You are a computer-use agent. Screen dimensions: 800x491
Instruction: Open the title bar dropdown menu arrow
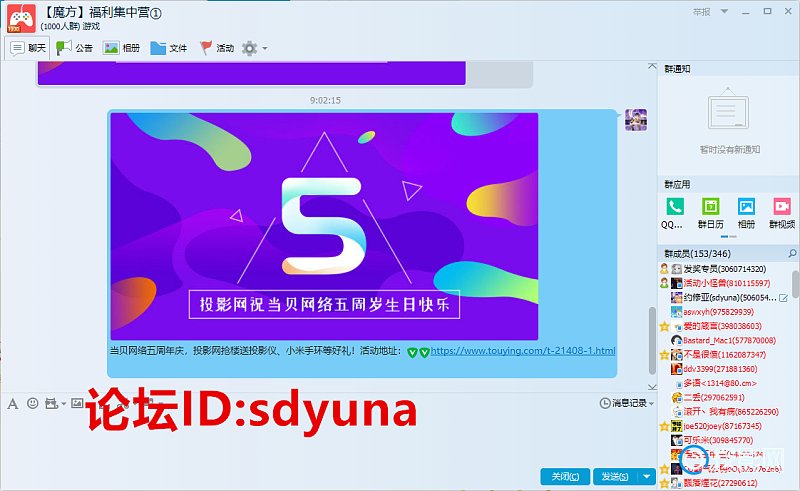pyautogui.click(x=724, y=11)
